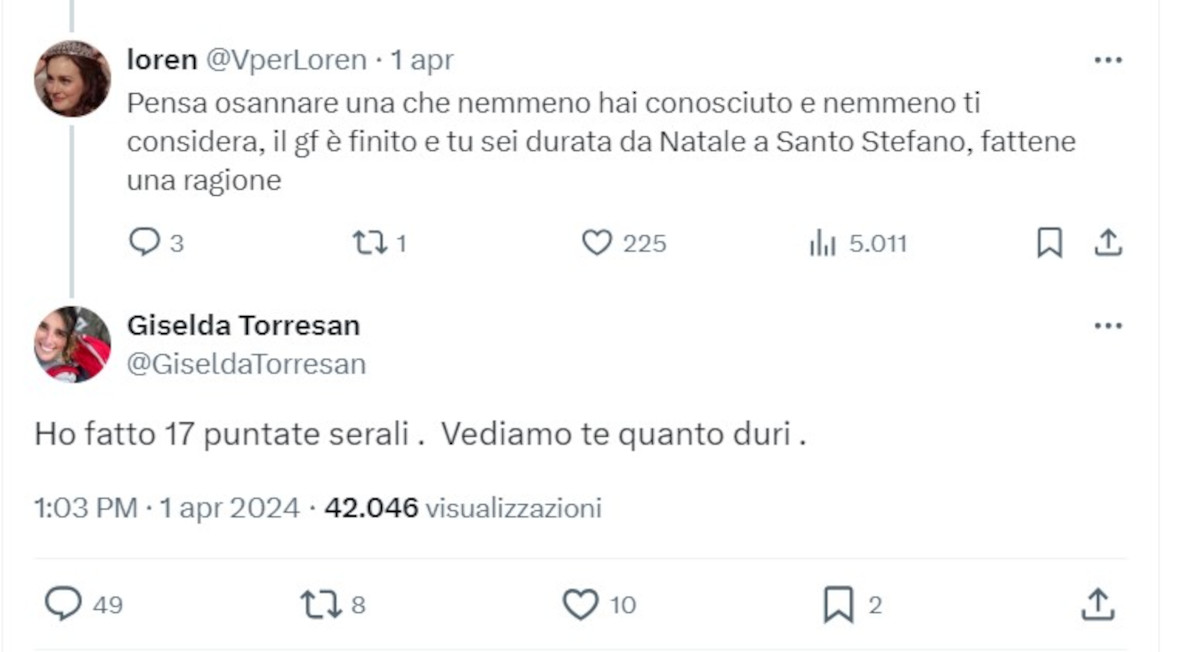Reply to Giselda Torresan's tweet
1200x652 pixels.
tap(64, 604)
